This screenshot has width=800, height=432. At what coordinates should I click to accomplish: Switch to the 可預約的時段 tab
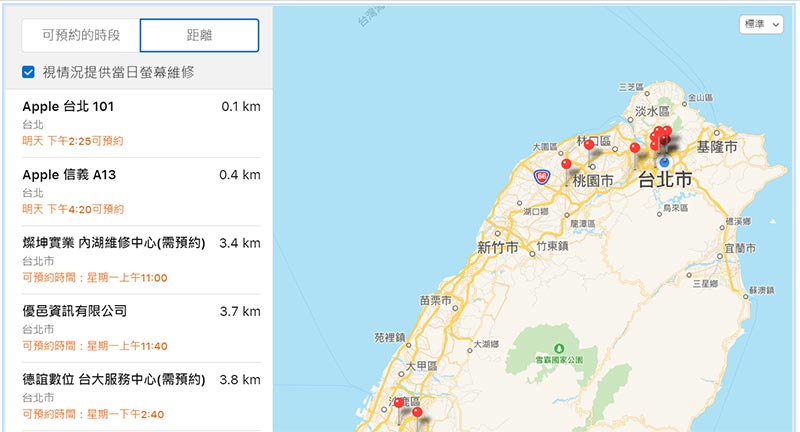click(81, 35)
